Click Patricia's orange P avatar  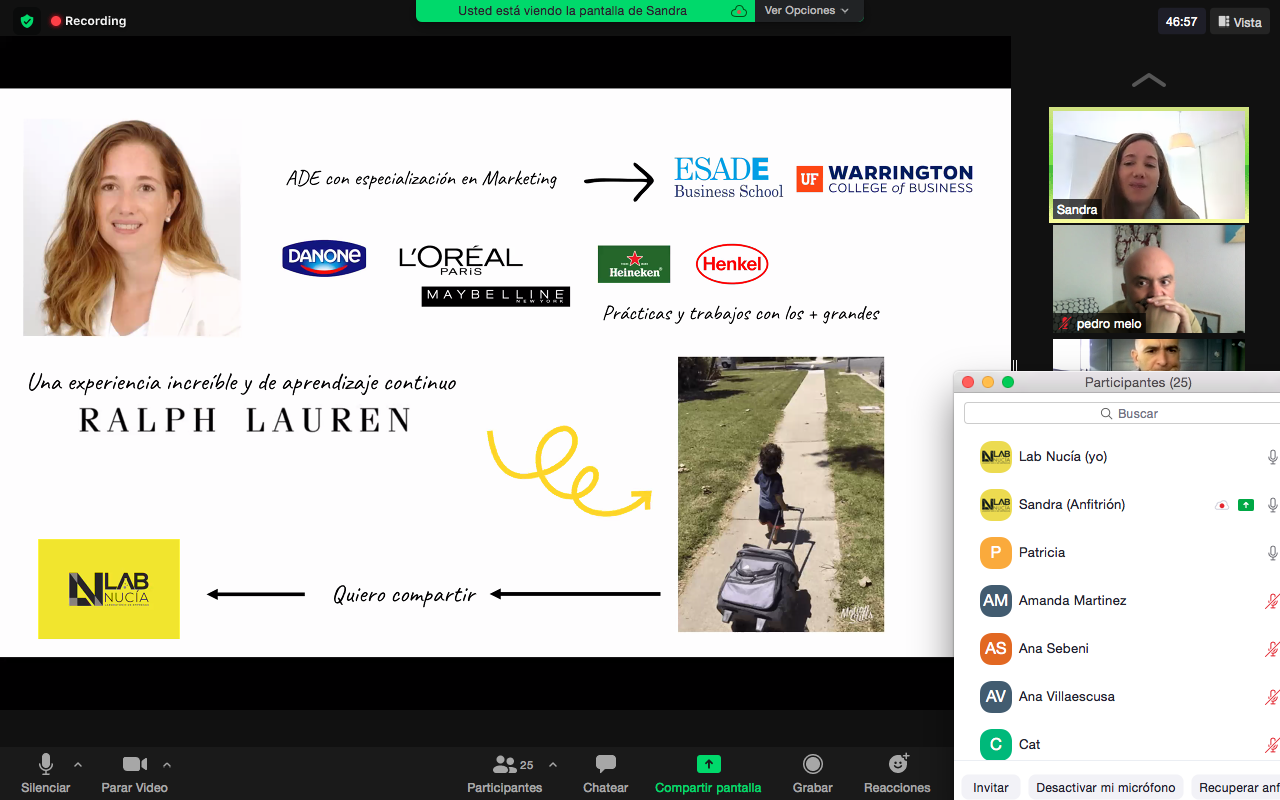[996, 553]
